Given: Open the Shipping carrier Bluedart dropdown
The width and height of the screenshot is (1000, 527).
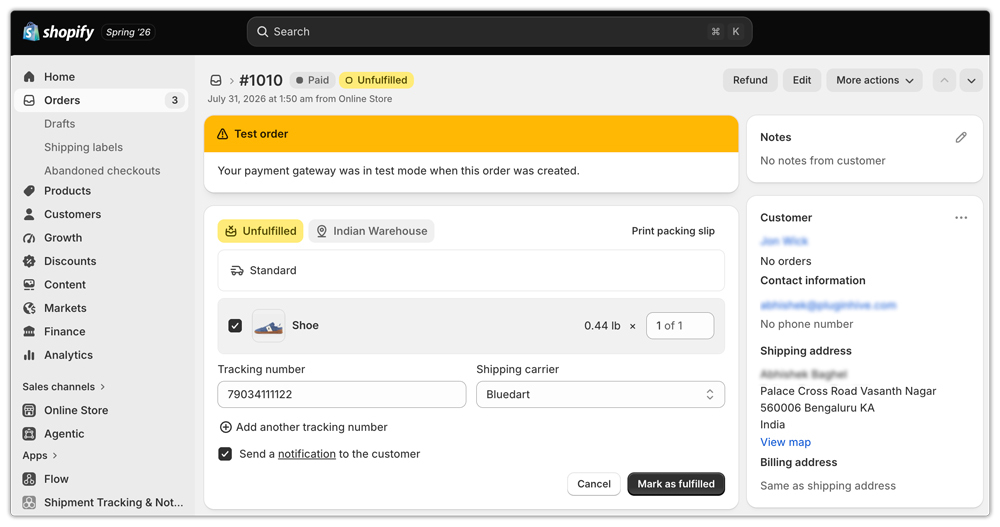Looking at the screenshot, I should [600, 395].
